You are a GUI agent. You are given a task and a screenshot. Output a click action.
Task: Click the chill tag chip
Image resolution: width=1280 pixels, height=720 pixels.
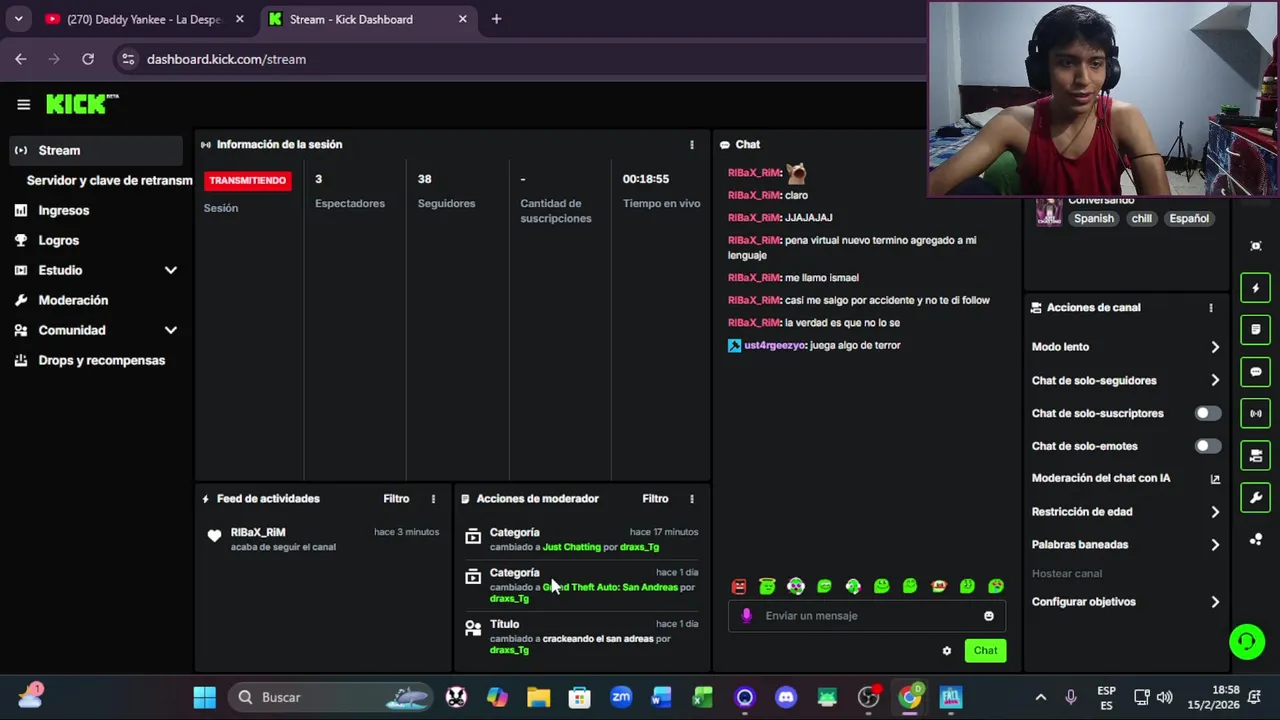tap(1141, 219)
